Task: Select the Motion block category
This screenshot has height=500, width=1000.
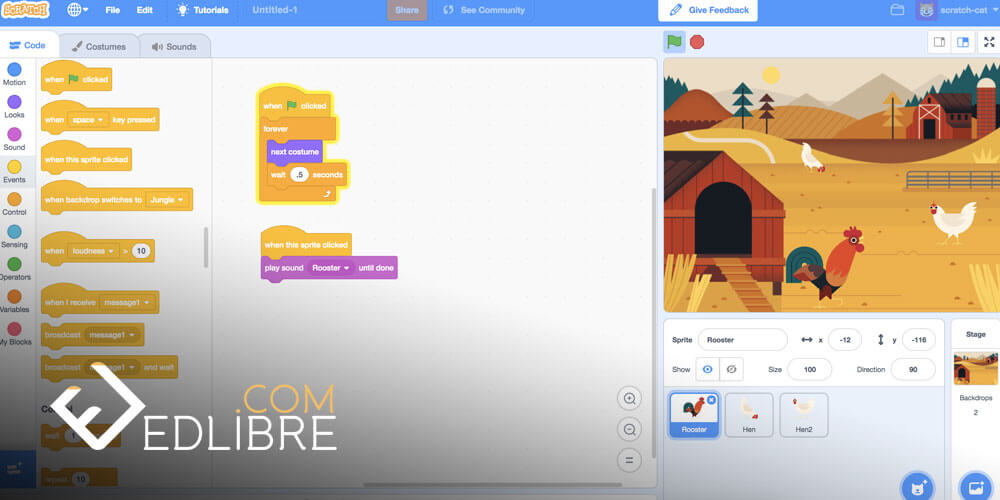Action: 14,74
